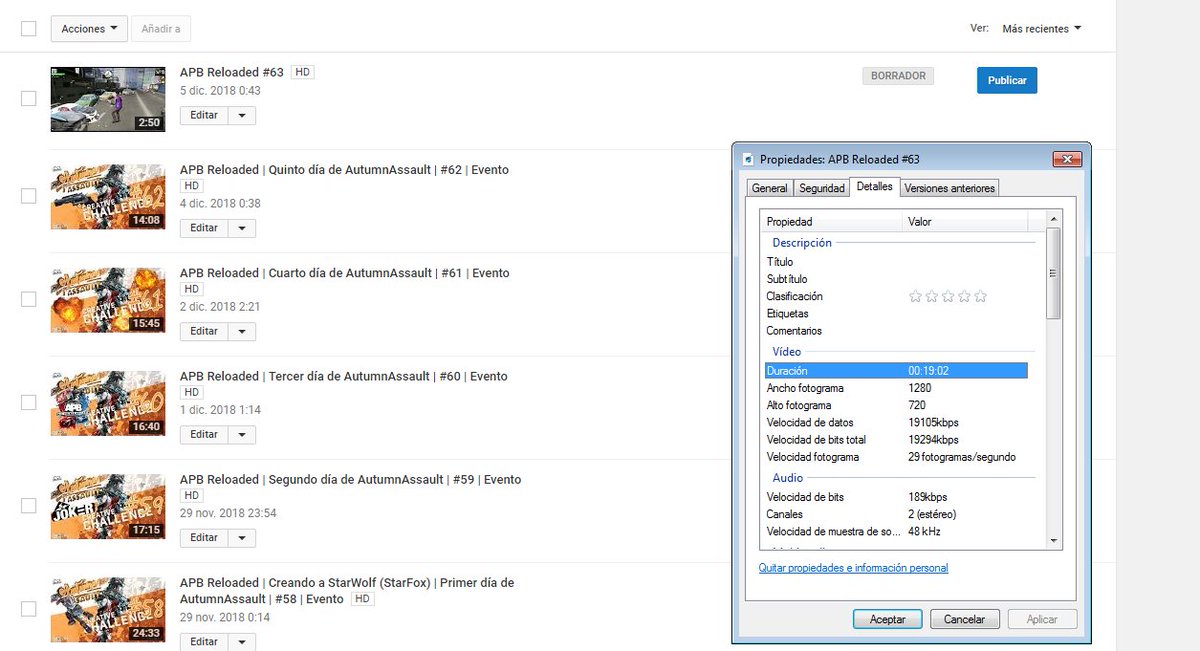Switch to General tab in Propiedades dialog
The width and height of the screenshot is (1200, 651).
pyautogui.click(x=770, y=188)
